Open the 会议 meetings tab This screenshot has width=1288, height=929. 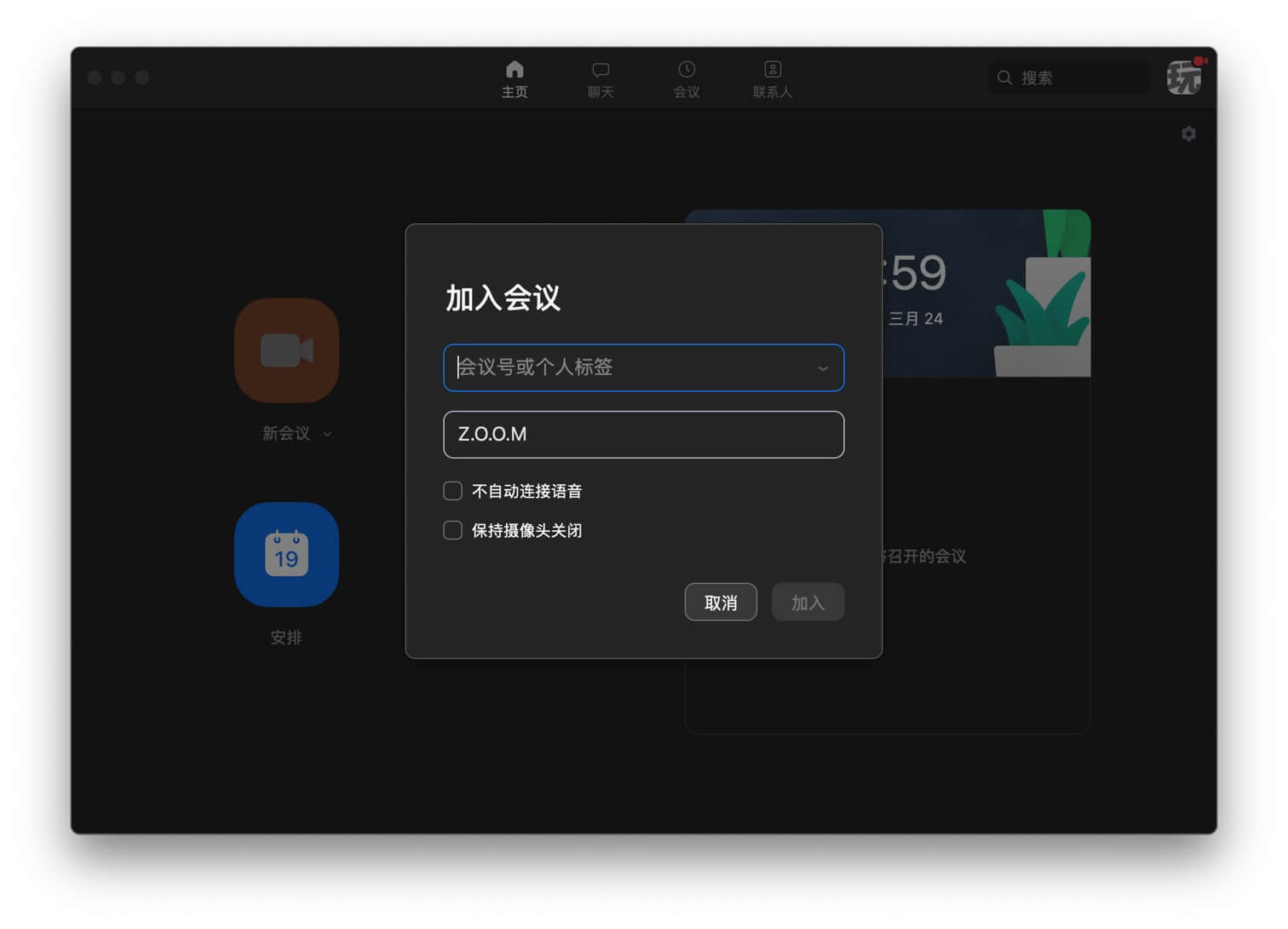click(687, 79)
